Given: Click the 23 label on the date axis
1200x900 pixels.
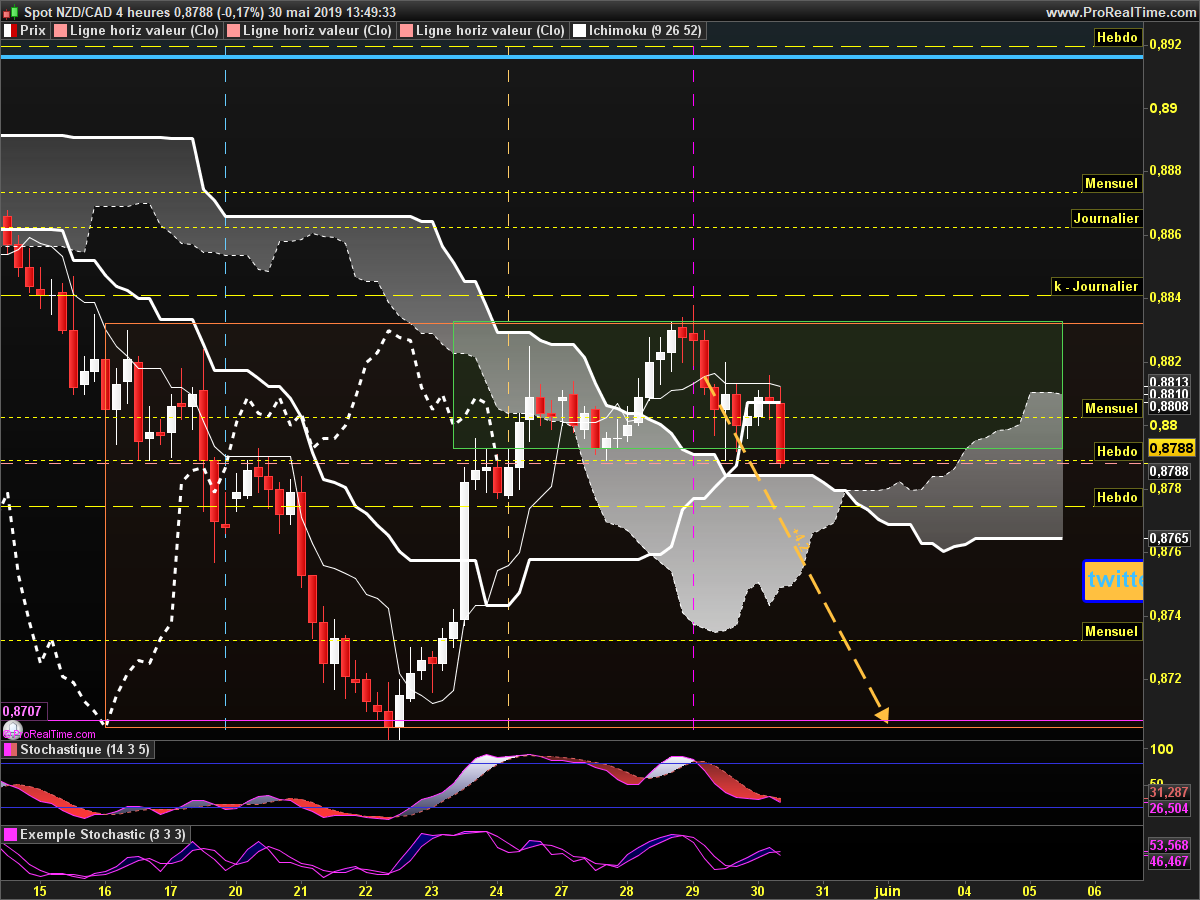Looking at the screenshot, I should click(431, 890).
